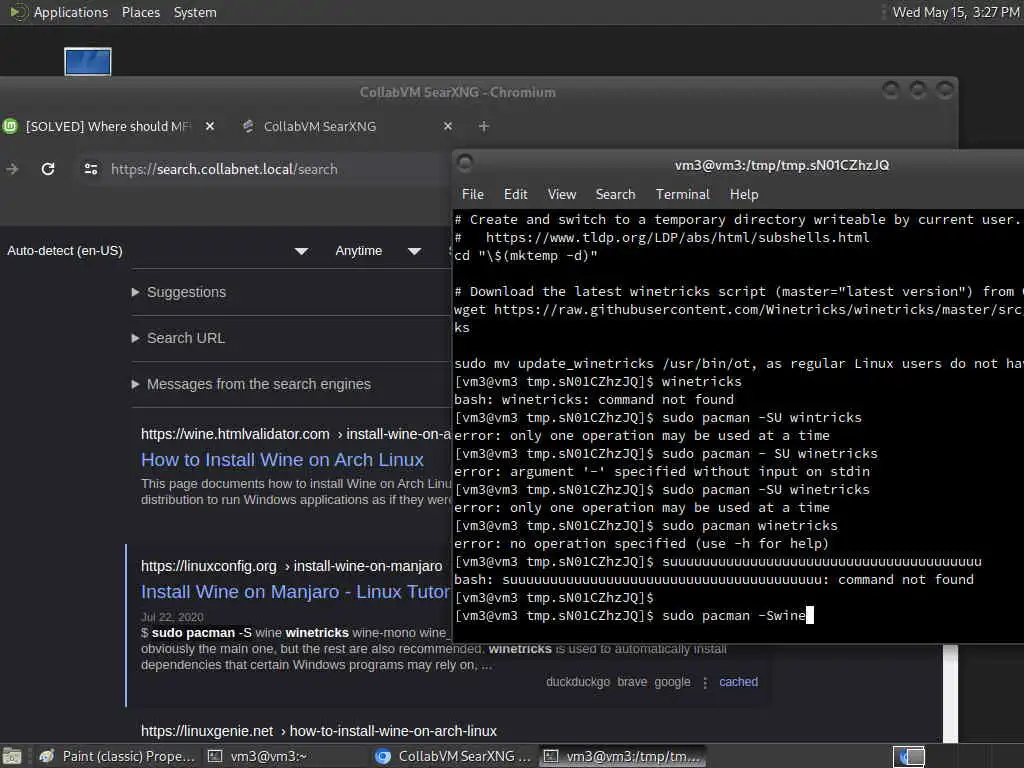Click the 'google' engine label

672,682
